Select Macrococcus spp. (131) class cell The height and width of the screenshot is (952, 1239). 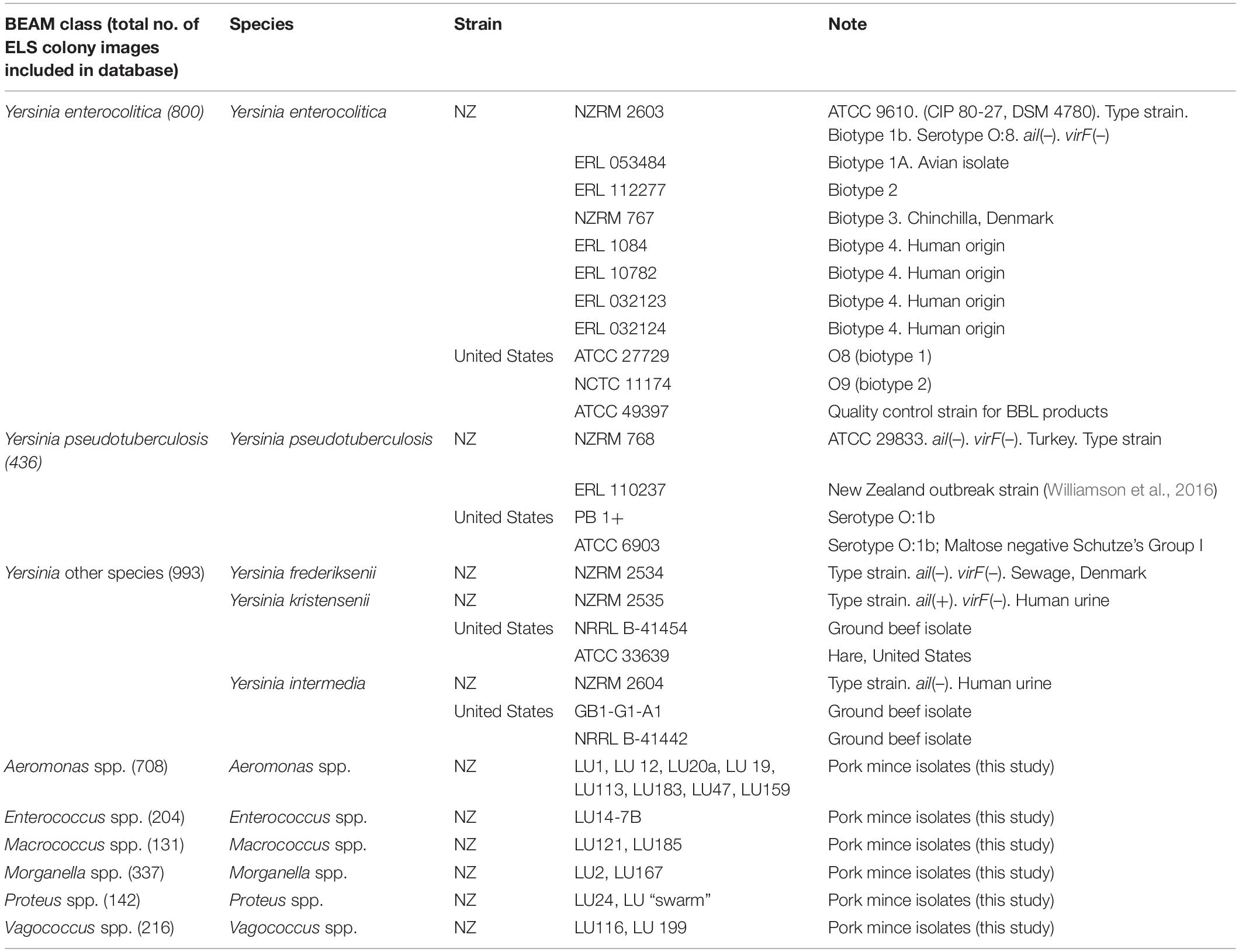click(94, 844)
